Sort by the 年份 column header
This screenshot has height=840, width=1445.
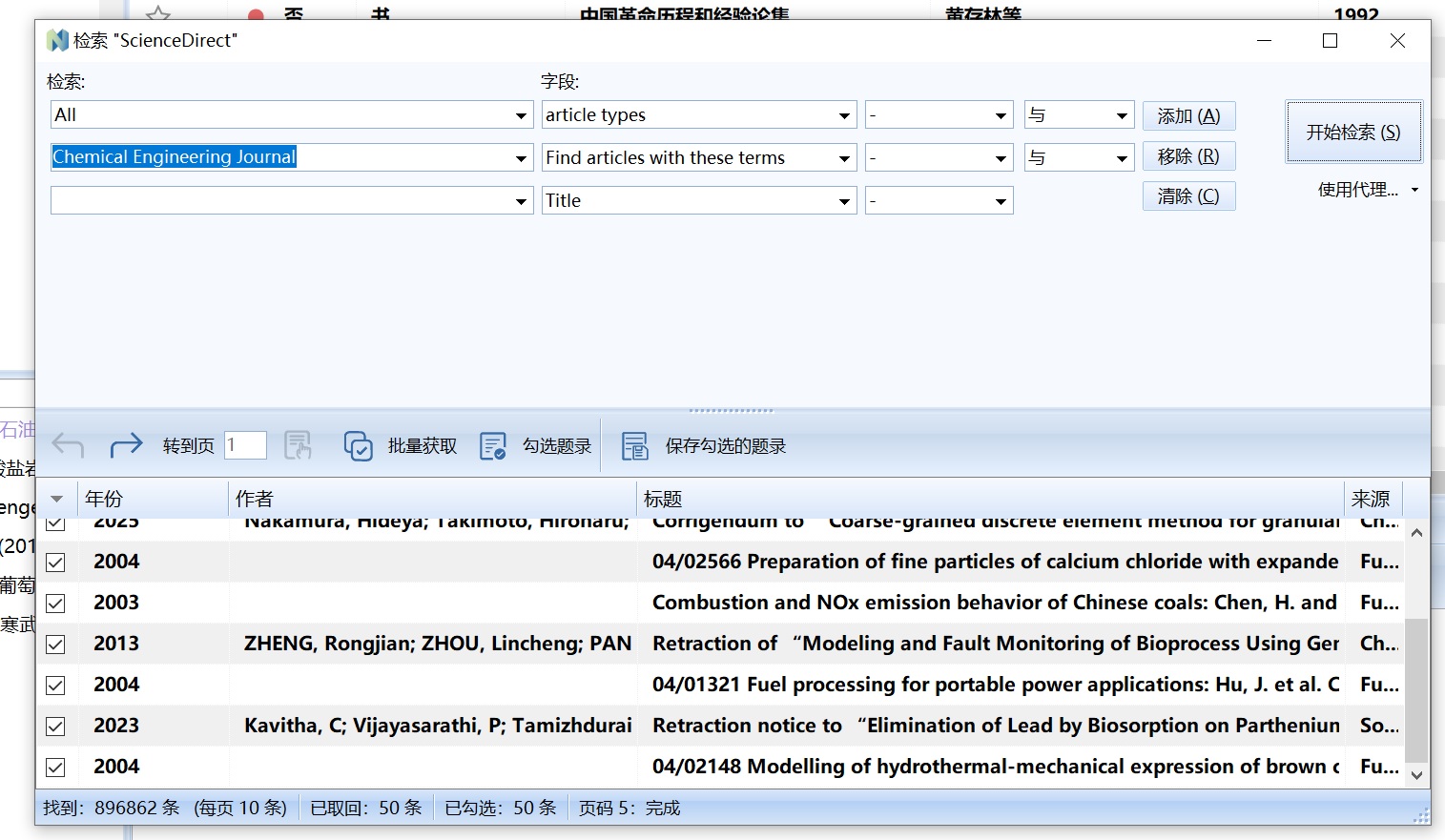tap(153, 499)
